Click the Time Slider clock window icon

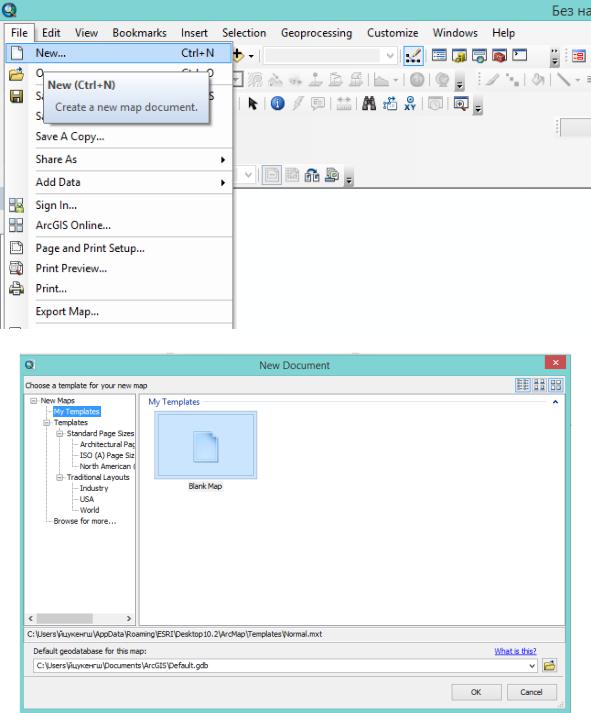[x=435, y=104]
